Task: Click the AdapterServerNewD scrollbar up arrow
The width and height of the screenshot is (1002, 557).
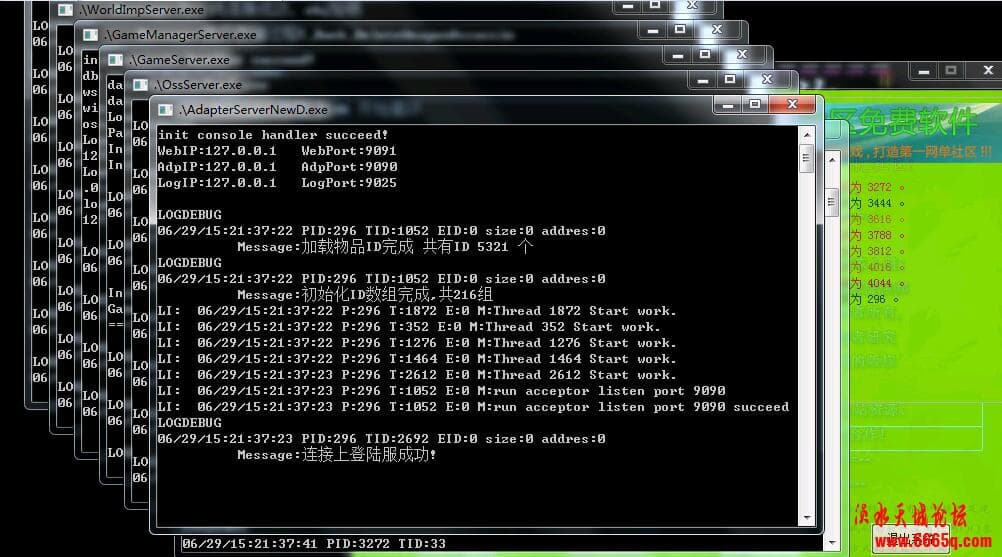Action: 806,135
